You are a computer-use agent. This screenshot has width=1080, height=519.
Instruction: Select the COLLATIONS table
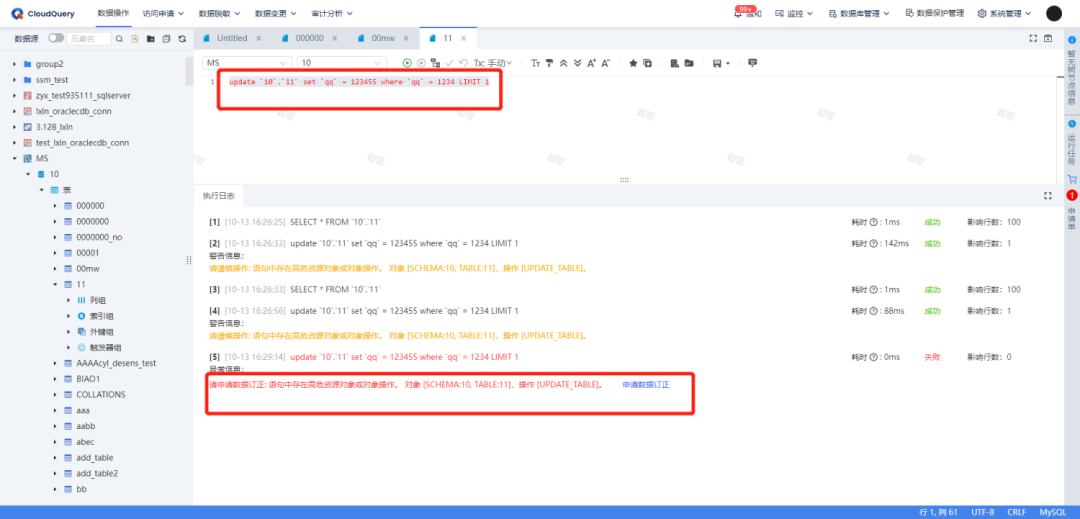(x=101, y=394)
